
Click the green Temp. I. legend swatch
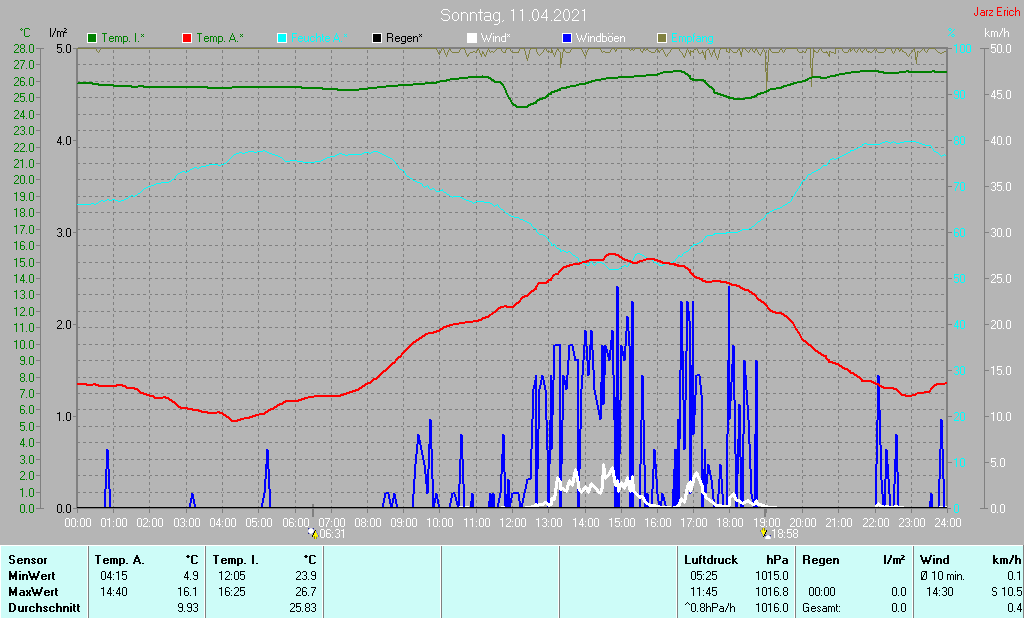click(92, 38)
